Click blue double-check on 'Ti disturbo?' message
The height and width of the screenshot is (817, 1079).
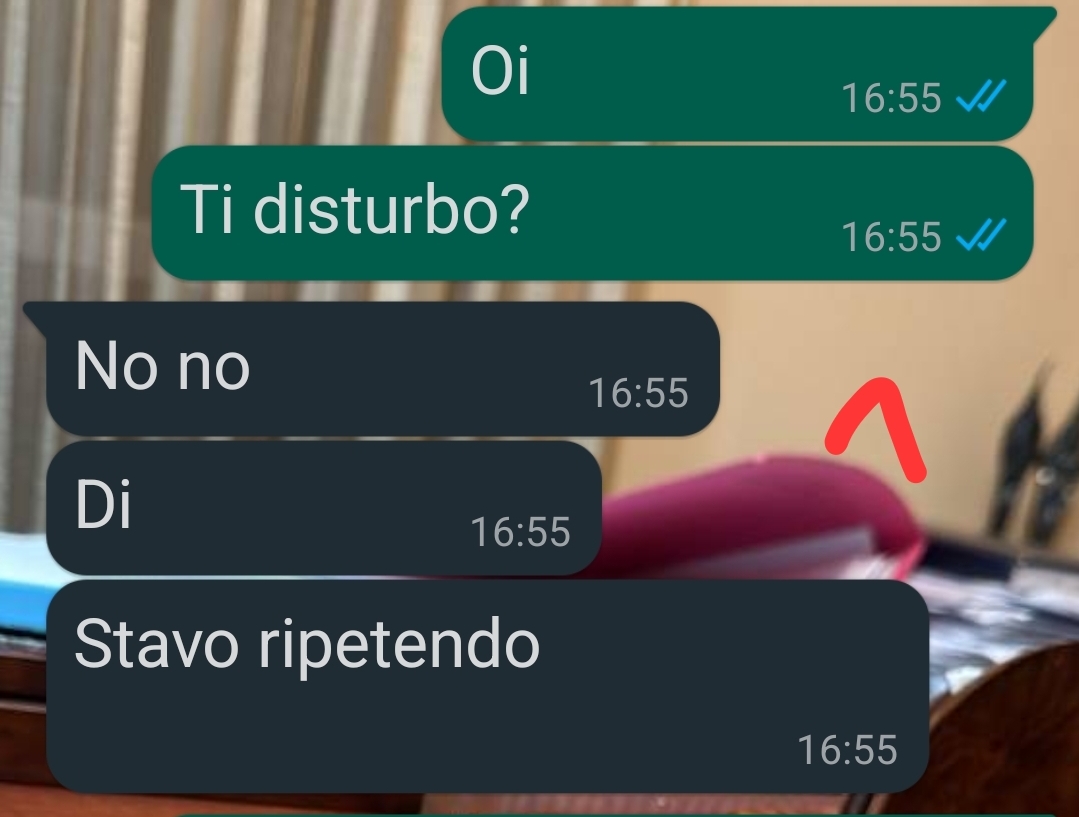981,235
